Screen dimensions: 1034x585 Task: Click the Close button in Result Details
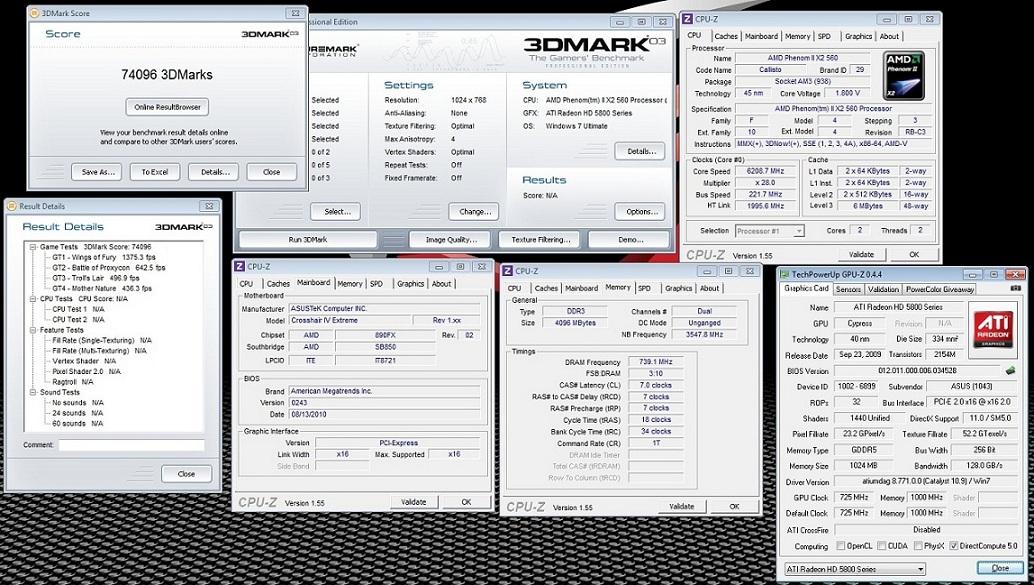point(187,474)
